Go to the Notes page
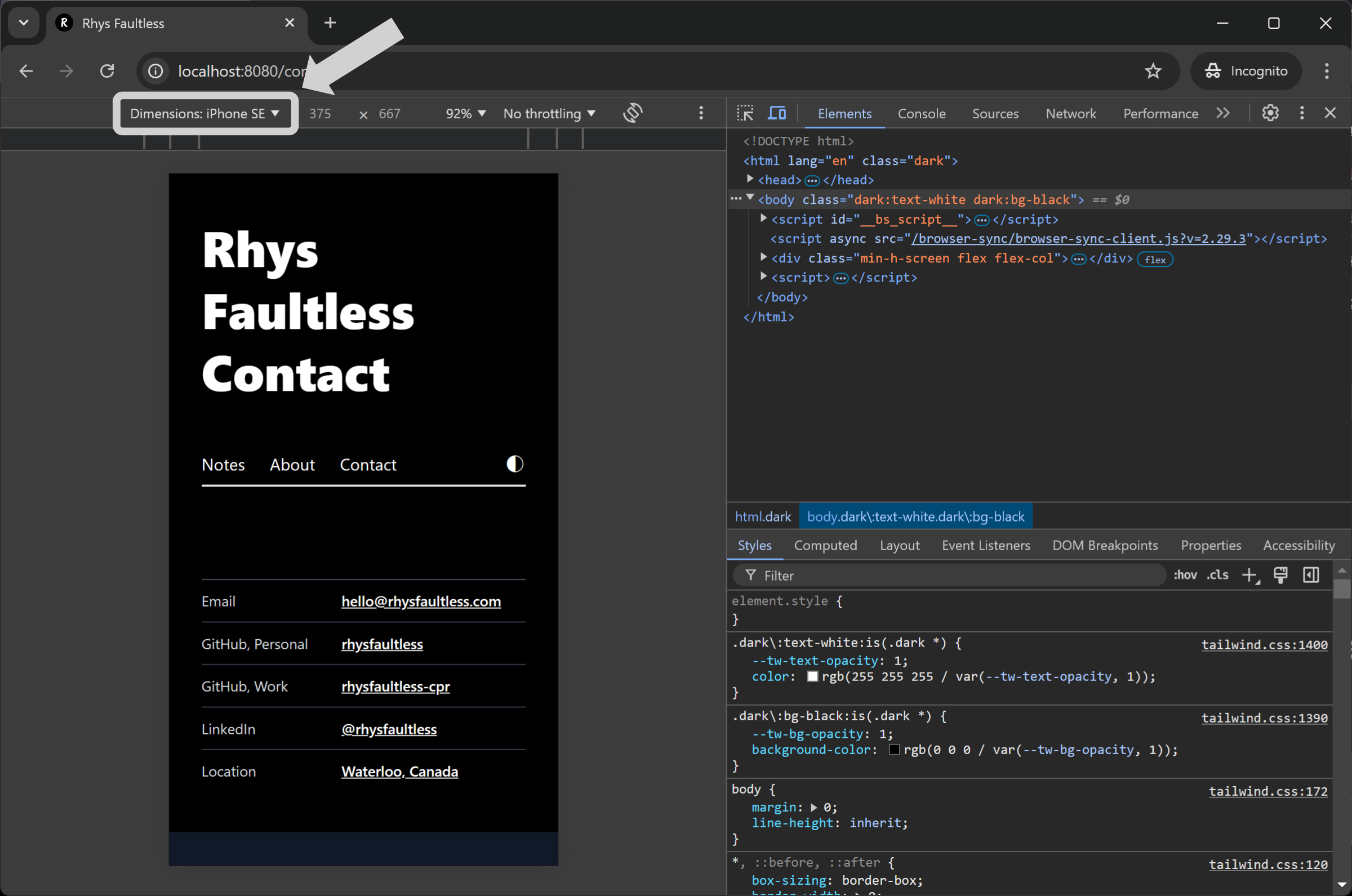 click(223, 465)
